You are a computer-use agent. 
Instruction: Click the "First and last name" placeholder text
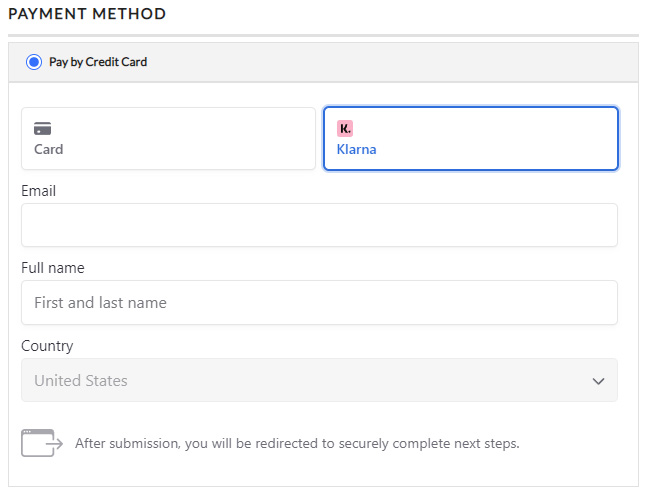point(100,302)
